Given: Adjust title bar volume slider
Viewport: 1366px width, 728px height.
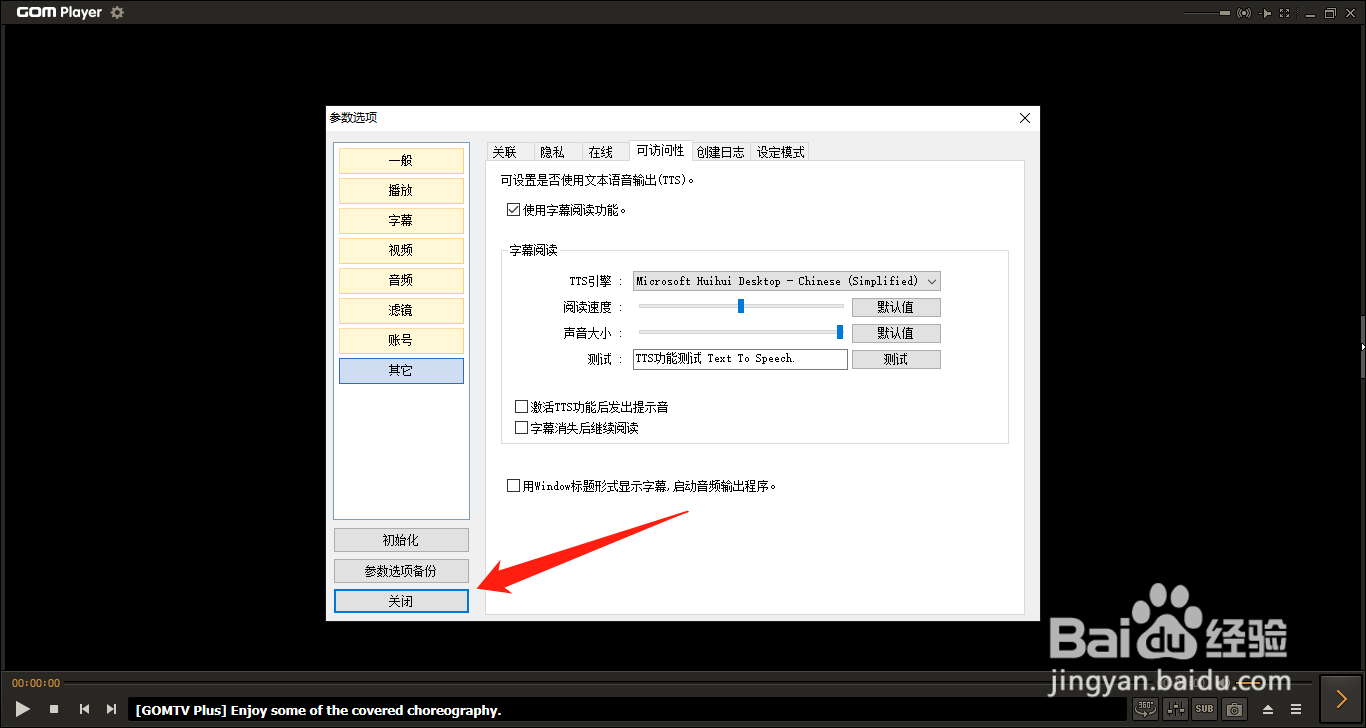Looking at the screenshot, I should coord(1207,13).
